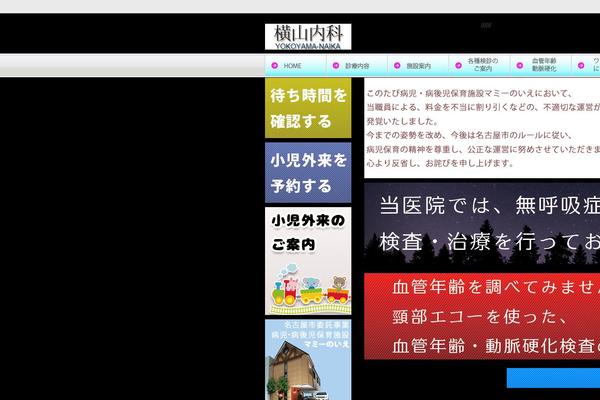Click the 待ち時間を確認する button
The height and width of the screenshot is (400, 600).
tap(308, 108)
